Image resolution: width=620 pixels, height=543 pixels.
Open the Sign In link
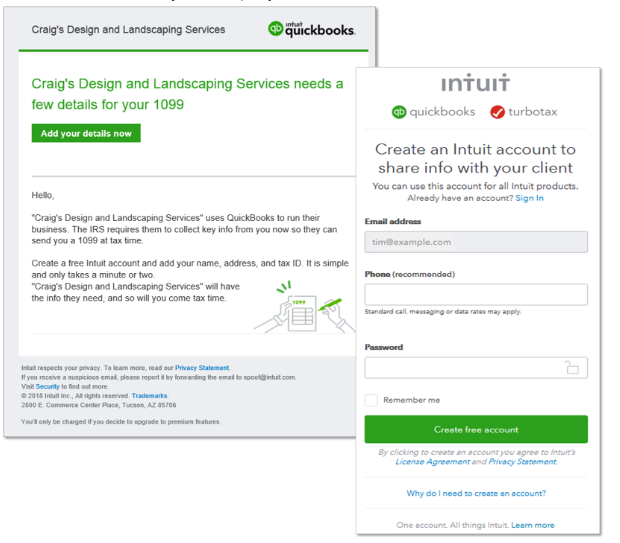529,198
